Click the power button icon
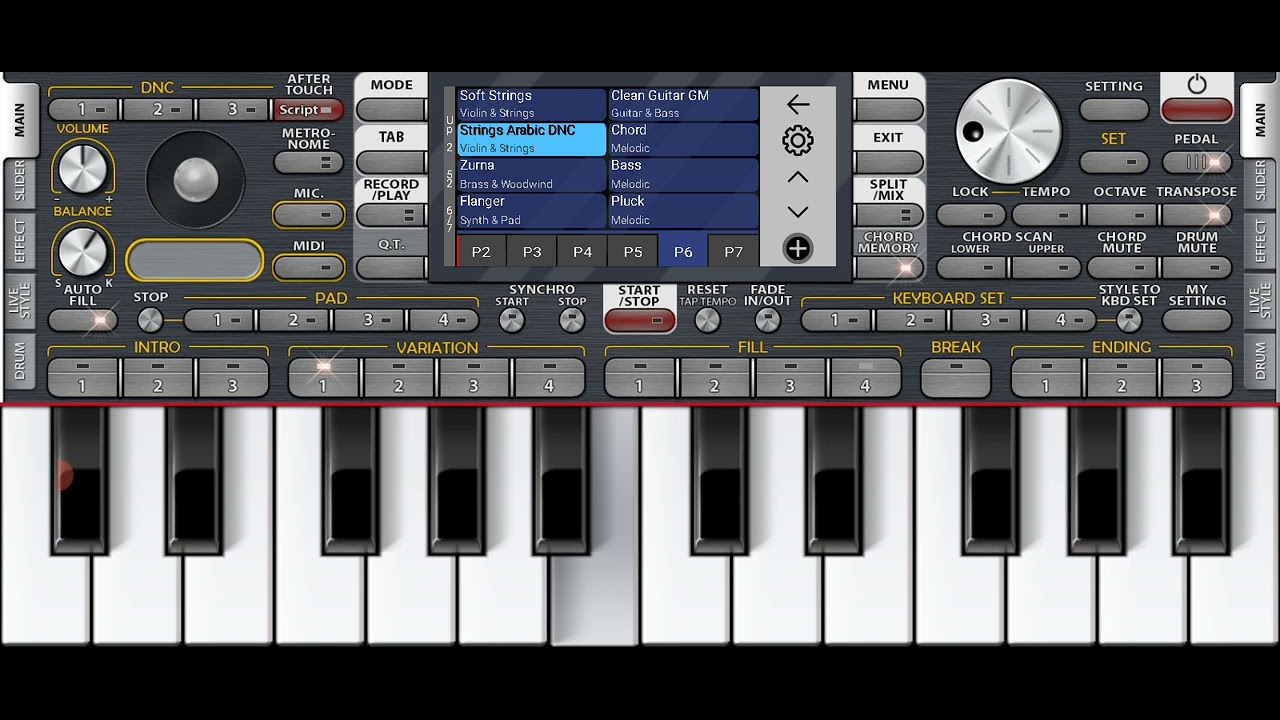Viewport: 1280px width, 720px height. pos(1197,84)
